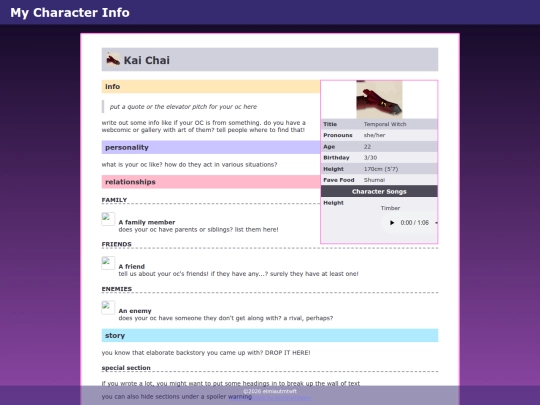Click the small avatar icon beside Kai Chai
Viewport: 540px width, 405px height.
click(x=113, y=60)
